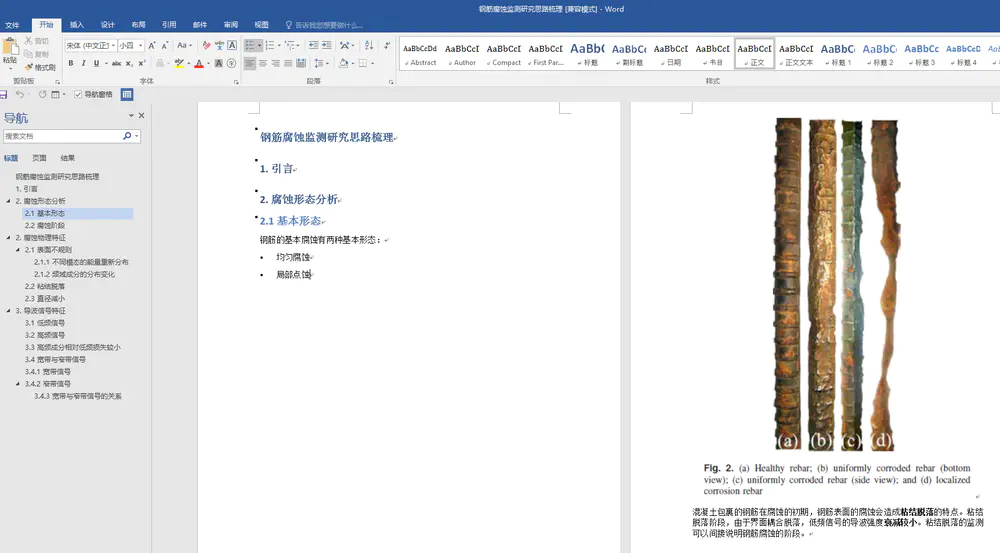
Task: Increase paragraph indent
Action: [327, 45]
